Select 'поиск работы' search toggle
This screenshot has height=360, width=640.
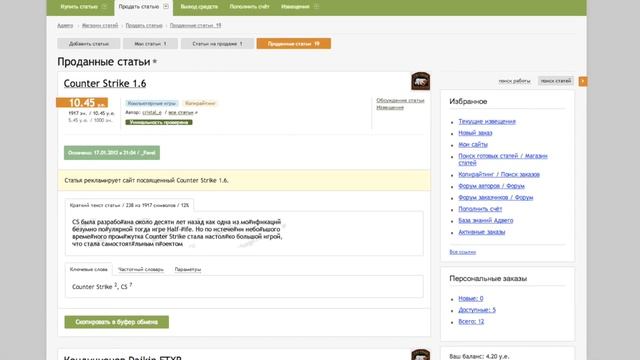pyautogui.click(x=514, y=81)
